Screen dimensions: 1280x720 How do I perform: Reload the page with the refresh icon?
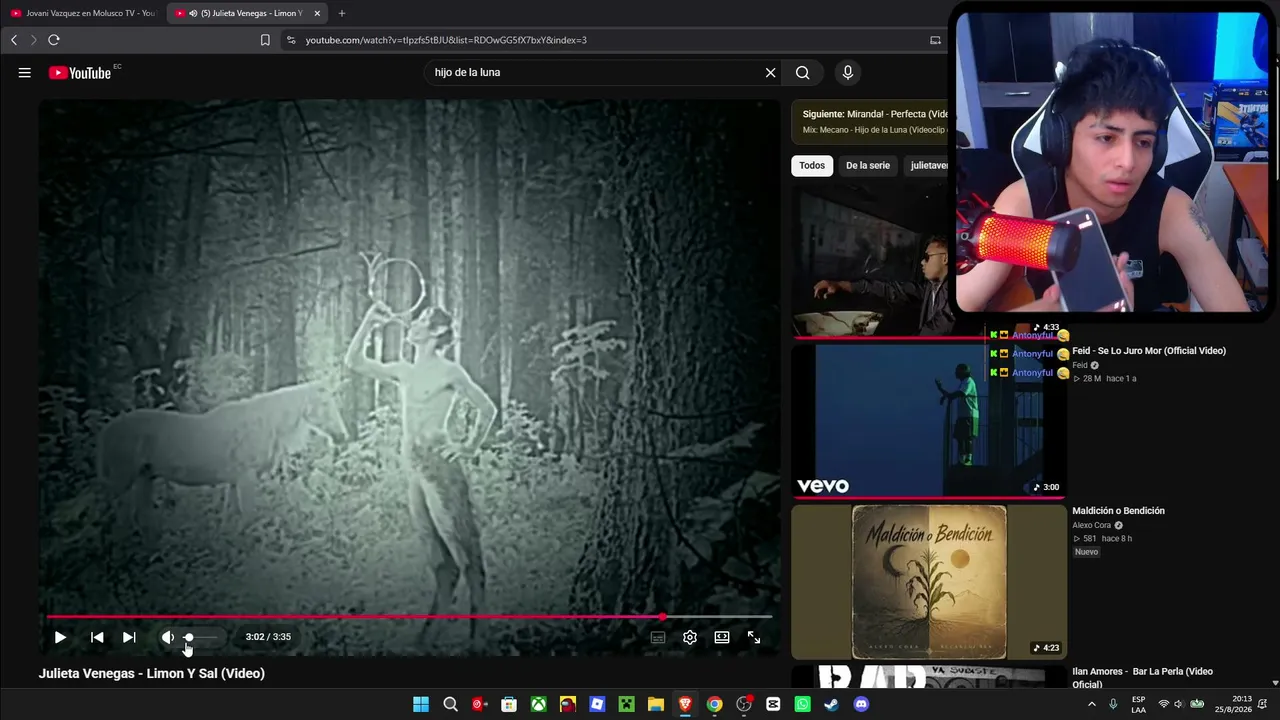pyautogui.click(x=54, y=40)
